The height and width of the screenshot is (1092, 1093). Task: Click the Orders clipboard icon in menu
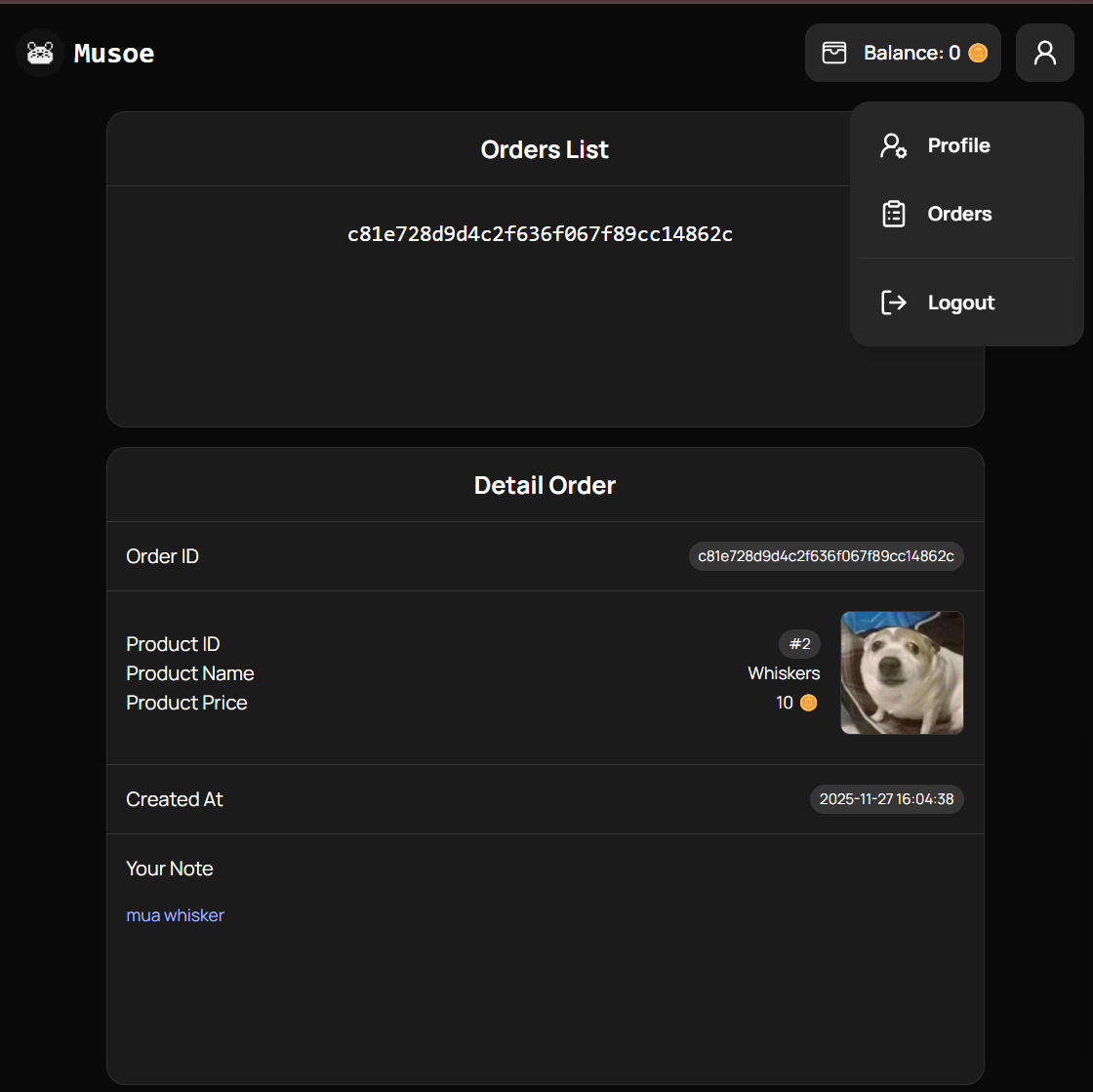coord(893,214)
